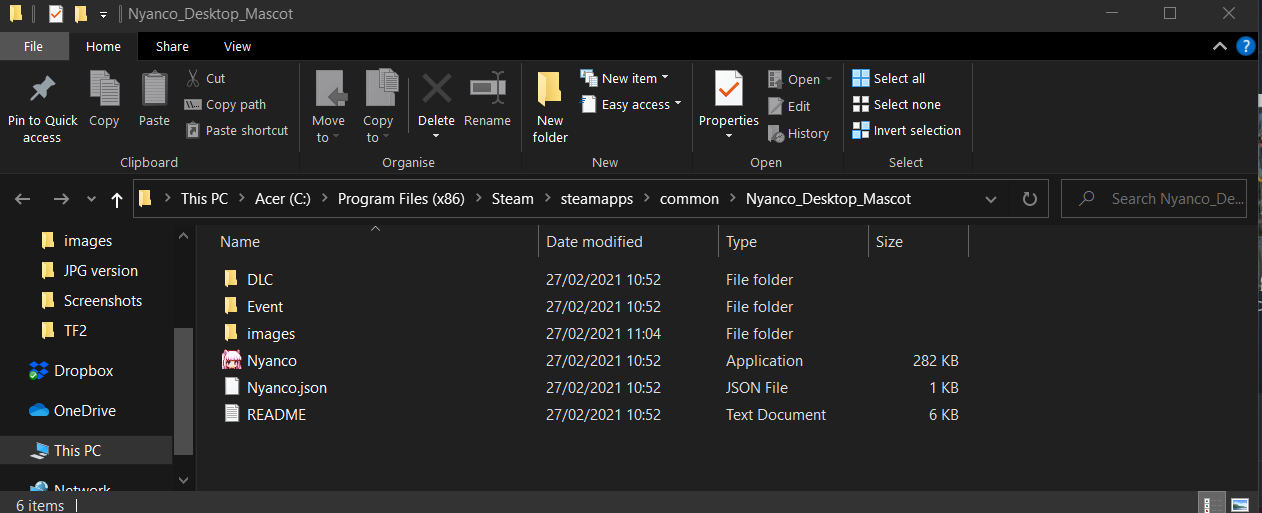Click Select none in ribbon

click(896, 104)
